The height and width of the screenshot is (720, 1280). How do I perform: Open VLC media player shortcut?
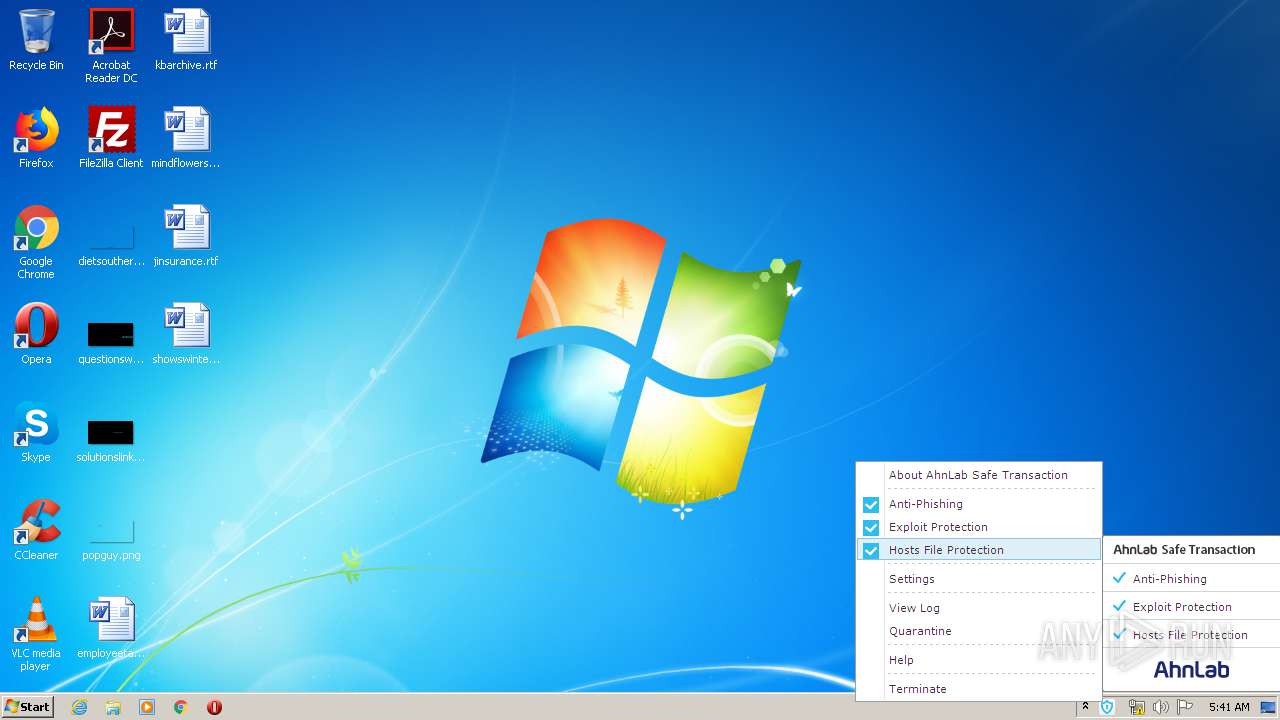coord(36,634)
